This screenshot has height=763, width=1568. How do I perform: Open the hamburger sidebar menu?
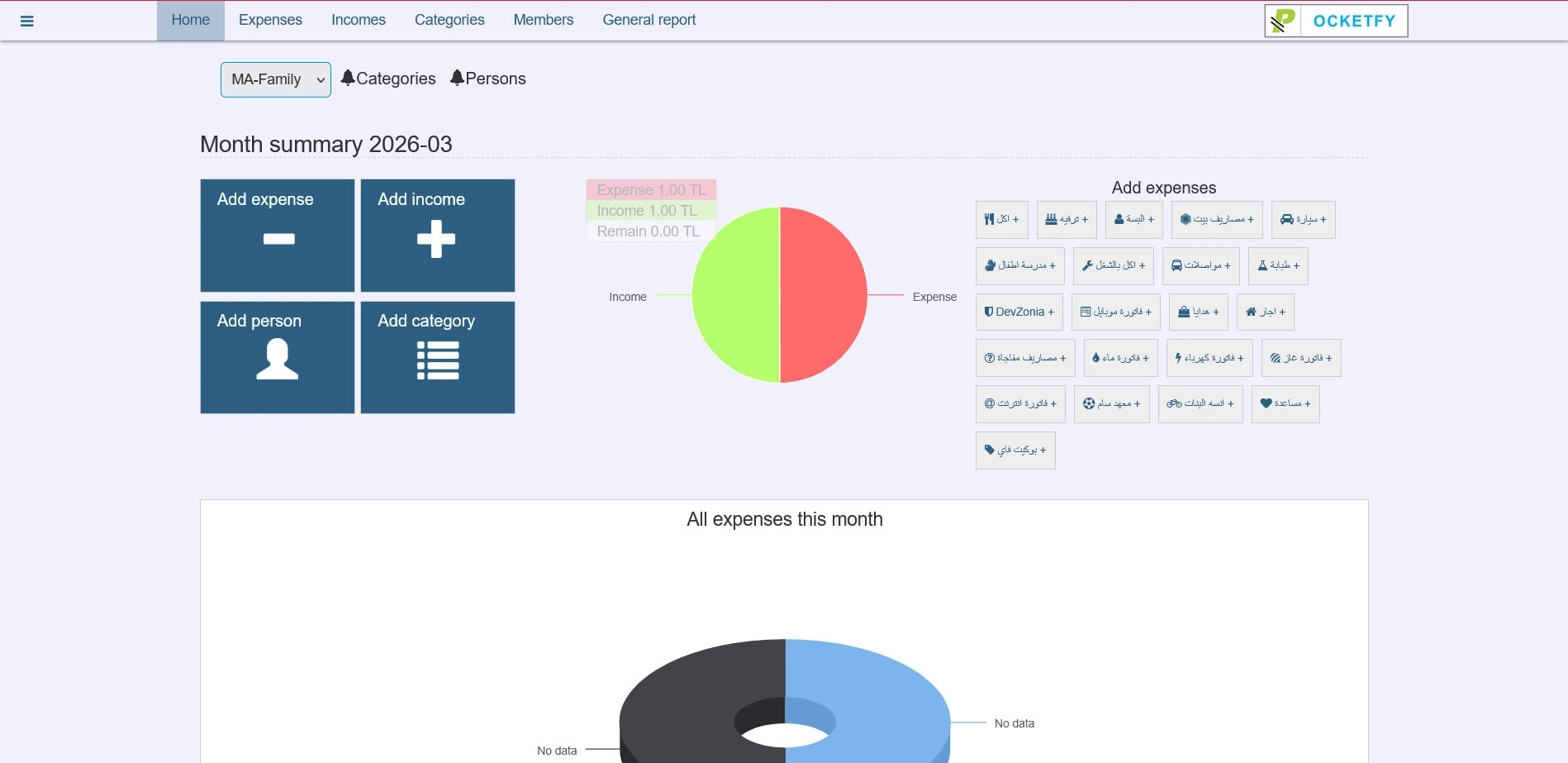pyautogui.click(x=26, y=21)
